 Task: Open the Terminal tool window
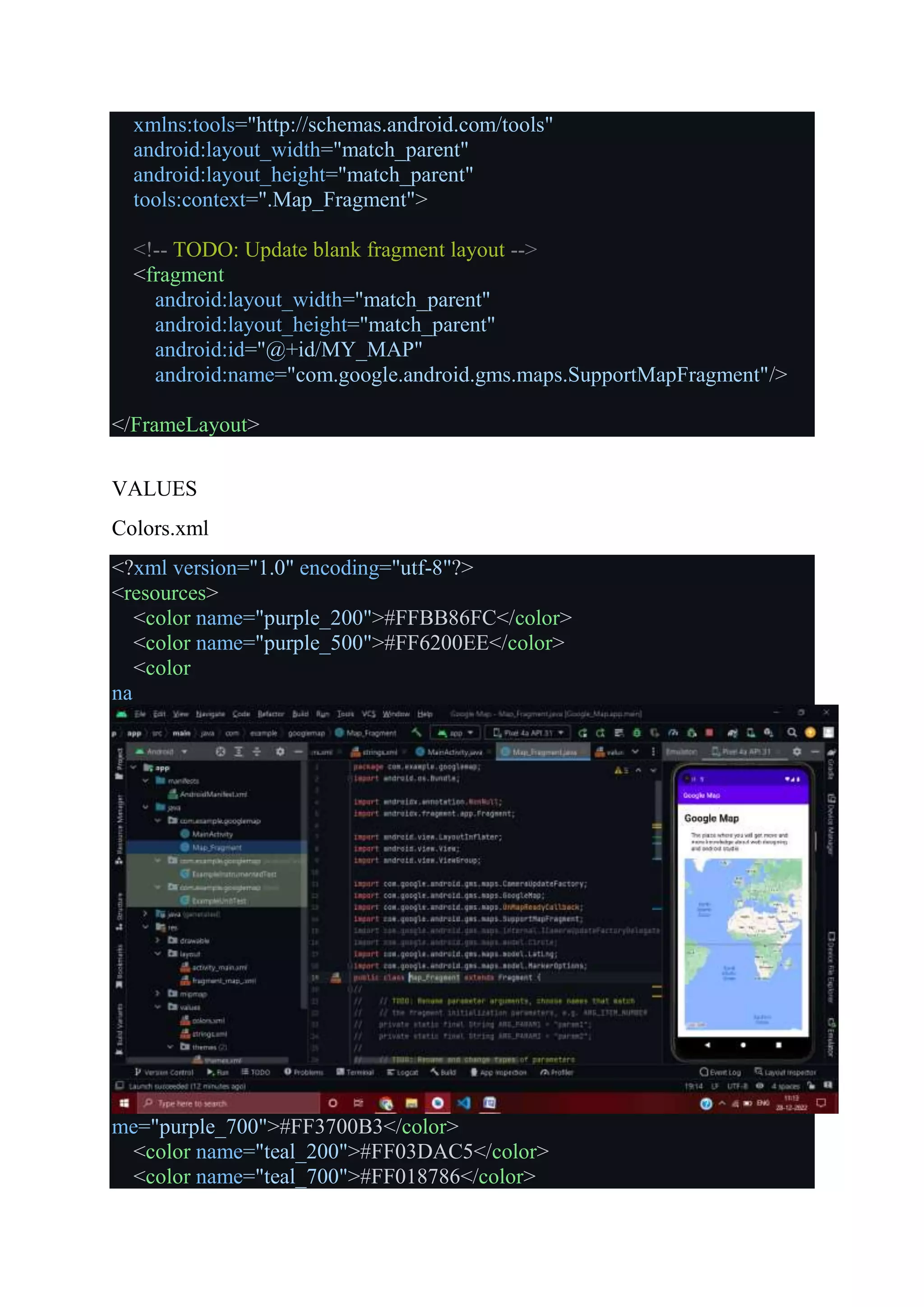coord(355,1072)
